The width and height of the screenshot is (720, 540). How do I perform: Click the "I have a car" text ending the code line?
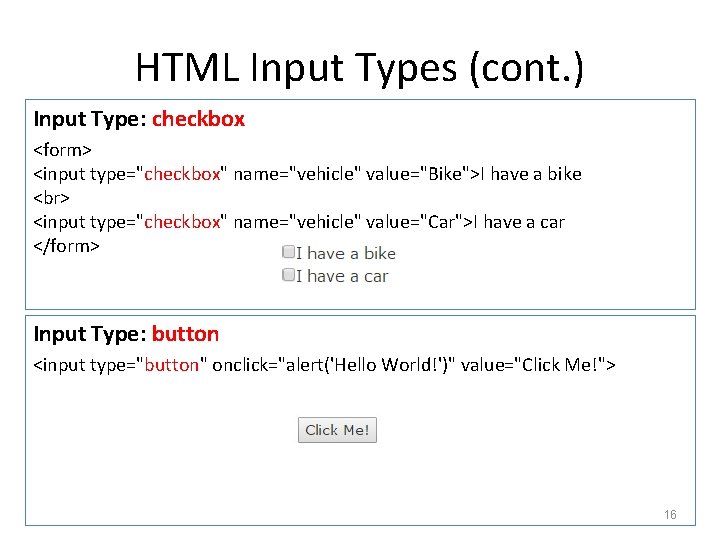pyautogui.click(x=519, y=222)
